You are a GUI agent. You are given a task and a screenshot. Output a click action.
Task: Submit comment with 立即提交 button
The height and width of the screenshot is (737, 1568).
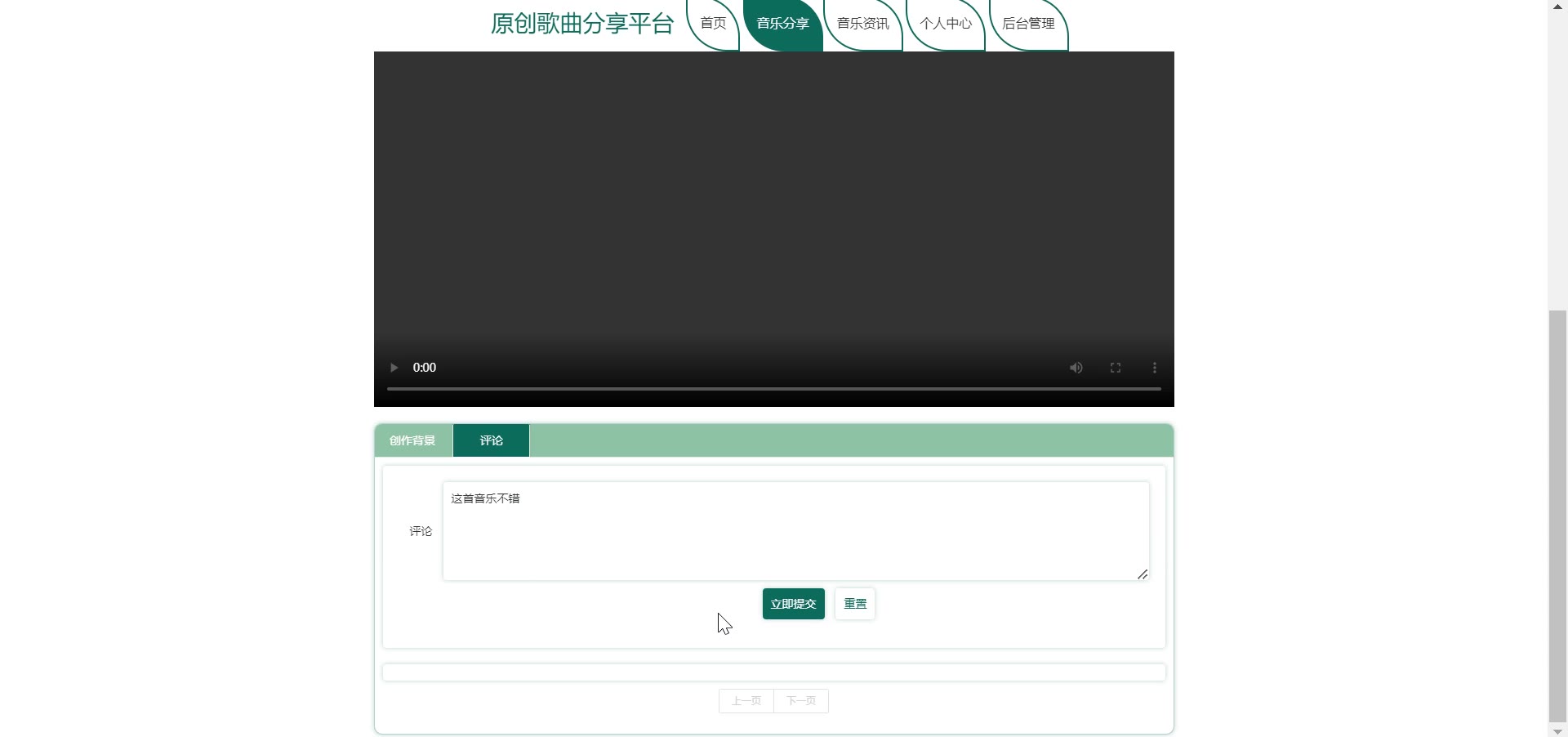[x=793, y=604]
